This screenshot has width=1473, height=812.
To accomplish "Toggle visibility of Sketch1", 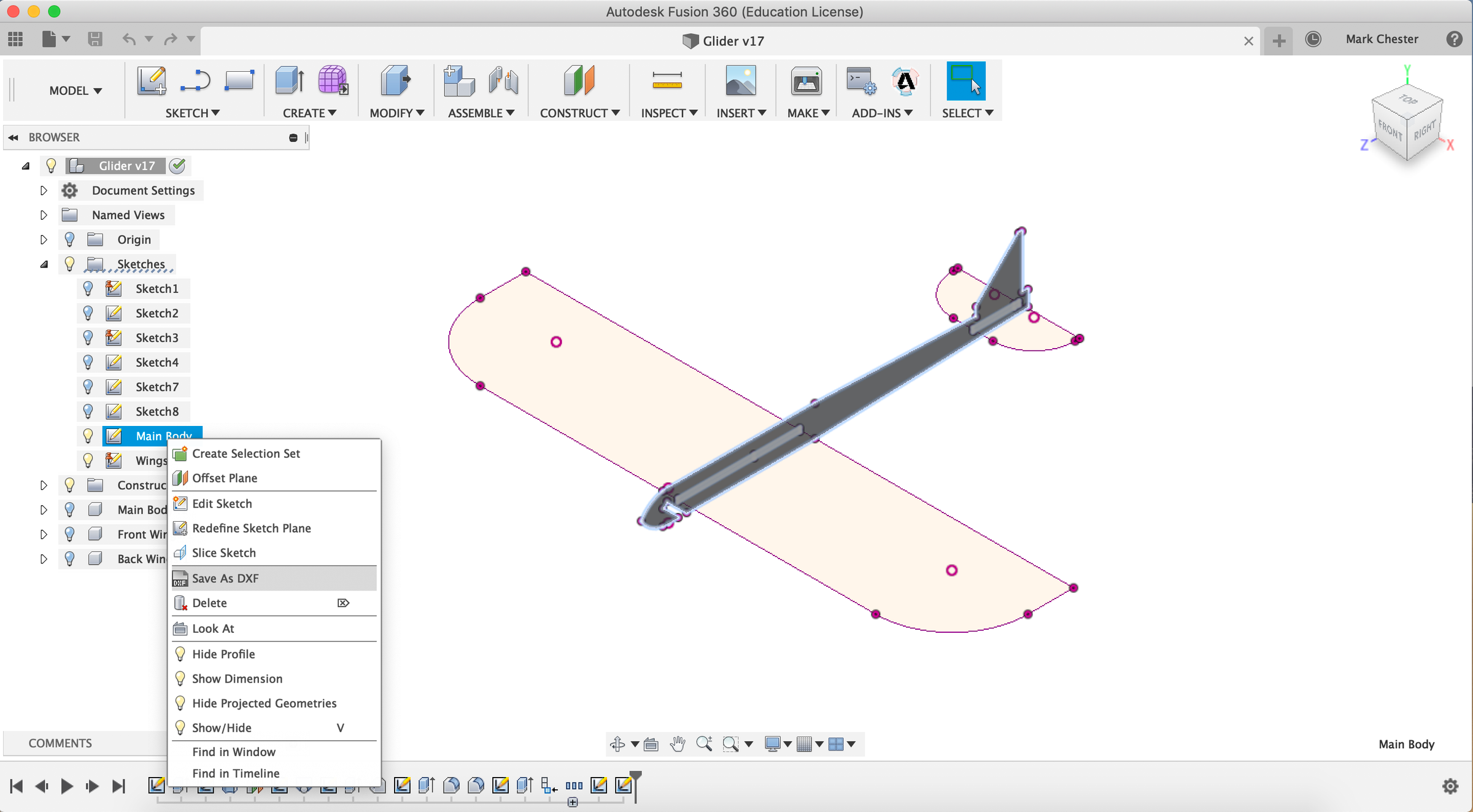I will pos(88,288).
